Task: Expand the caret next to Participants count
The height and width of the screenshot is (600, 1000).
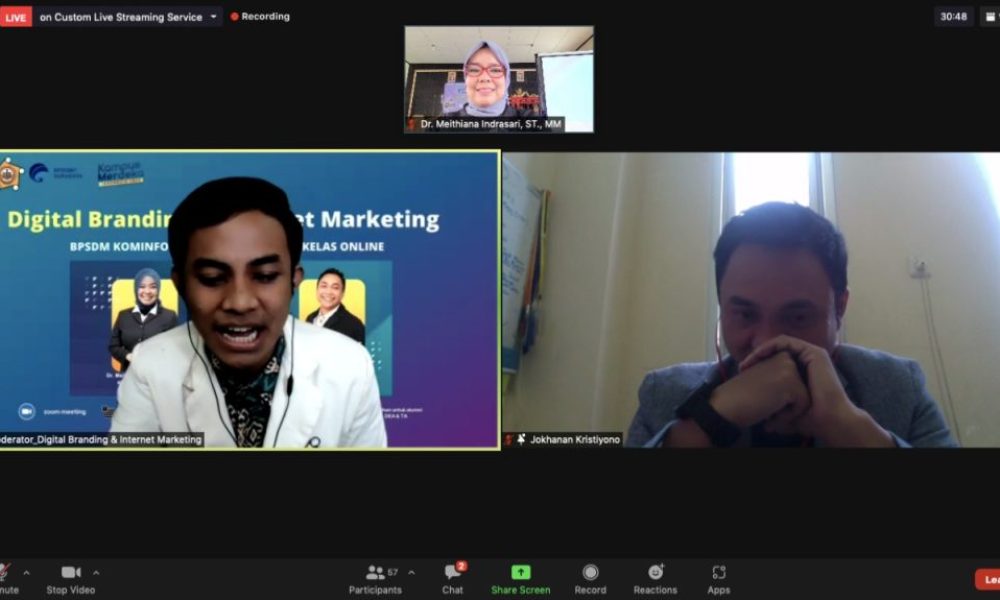Action: [x=411, y=573]
